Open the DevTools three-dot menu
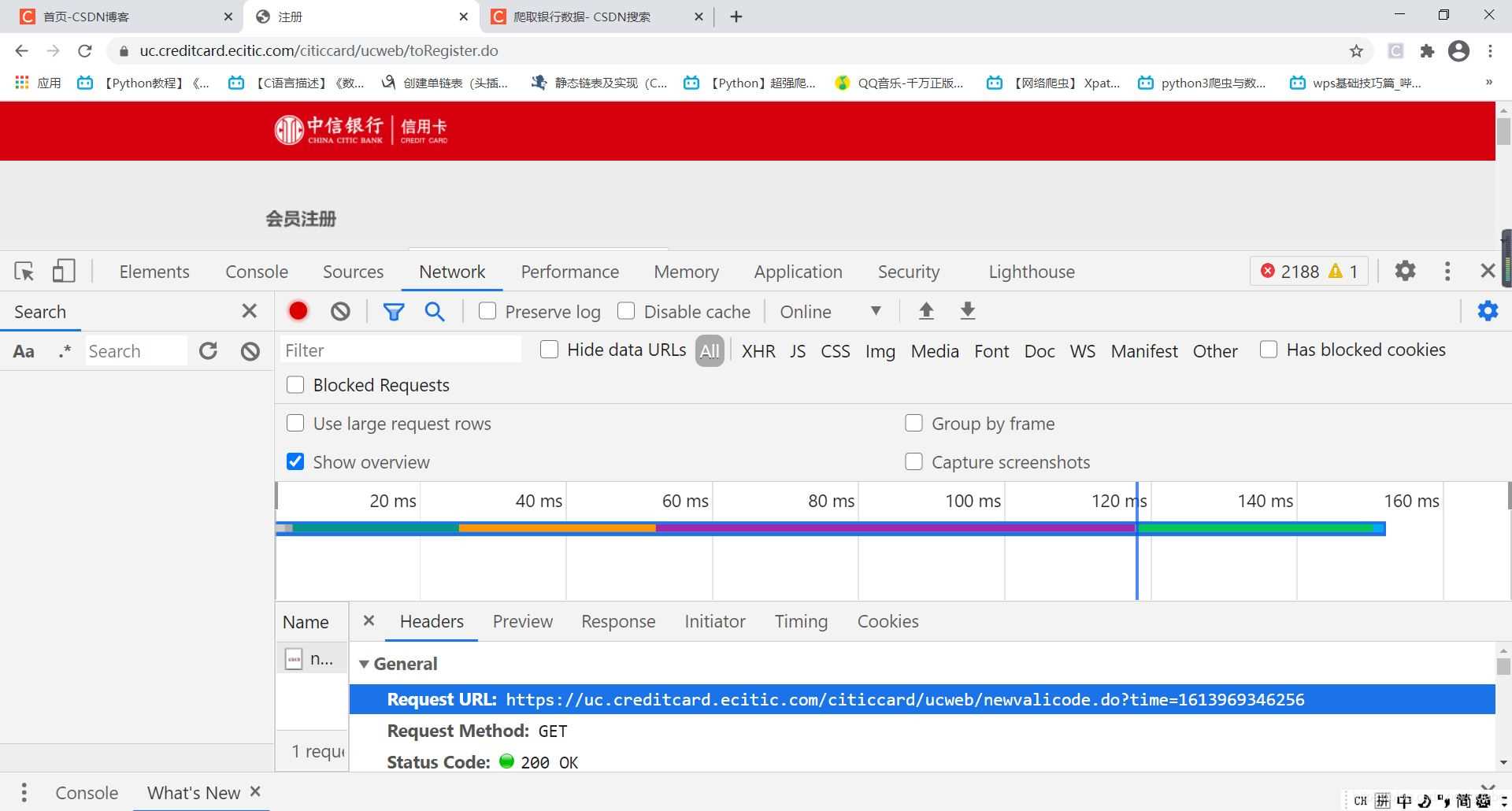The width and height of the screenshot is (1512, 811). point(1447,271)
